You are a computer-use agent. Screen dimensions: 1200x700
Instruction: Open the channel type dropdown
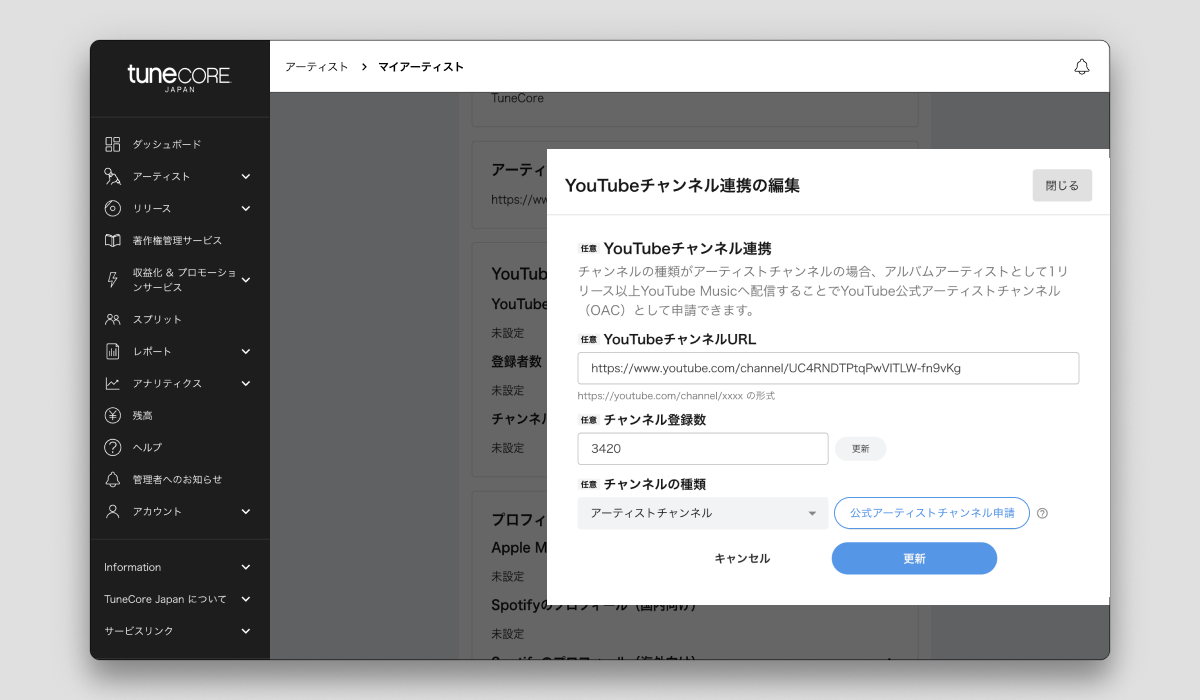click(x=702, y=513)
